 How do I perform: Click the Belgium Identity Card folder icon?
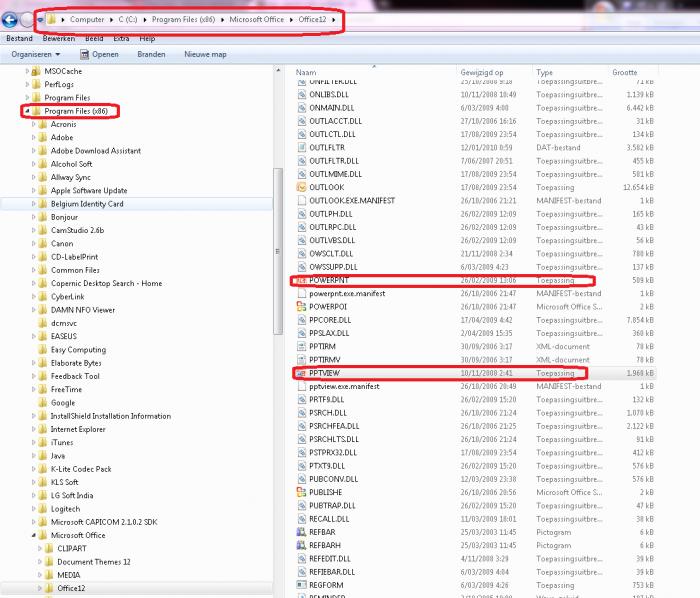point(43,204)
